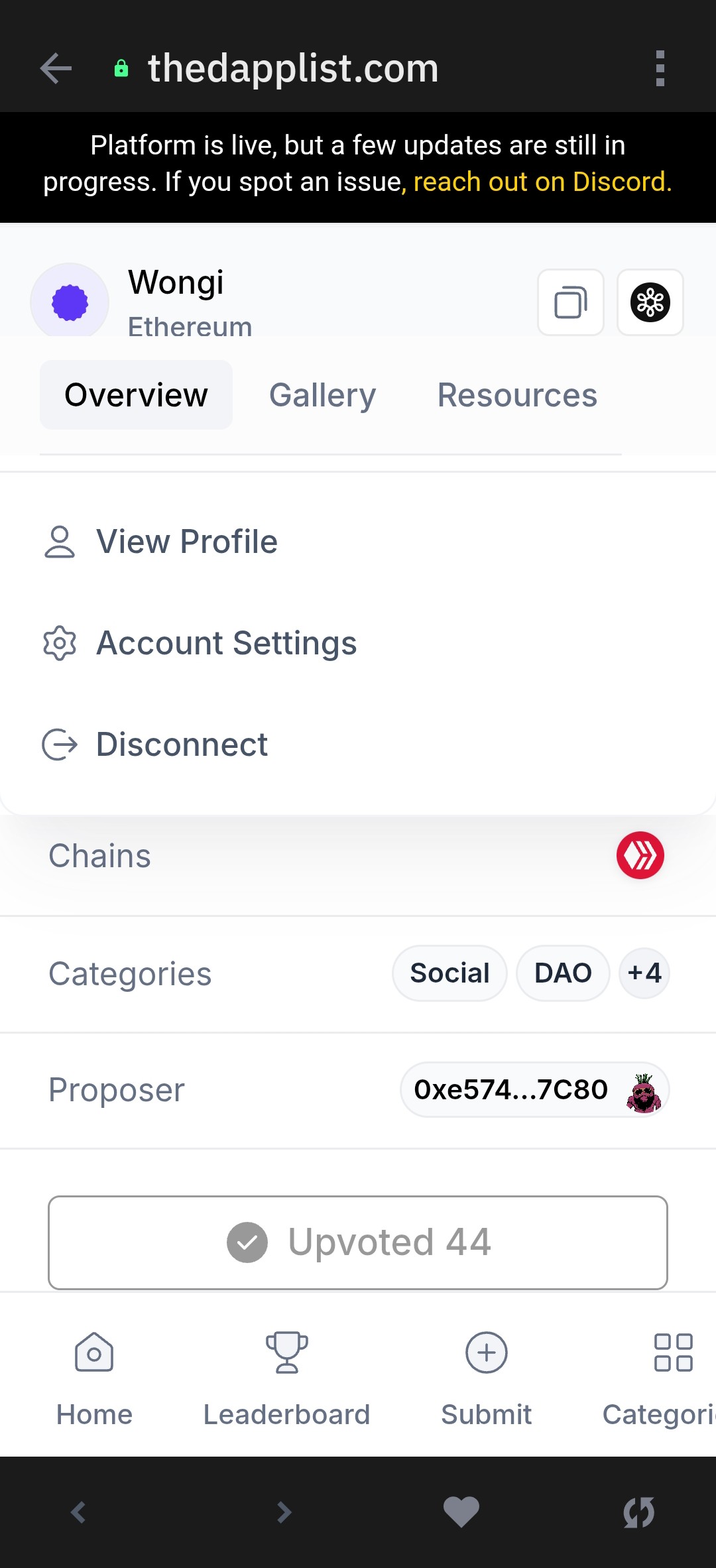Switch to the Gallery tab
The height and width of the screenshot is (1568, 716).
(x=323, y=395)
